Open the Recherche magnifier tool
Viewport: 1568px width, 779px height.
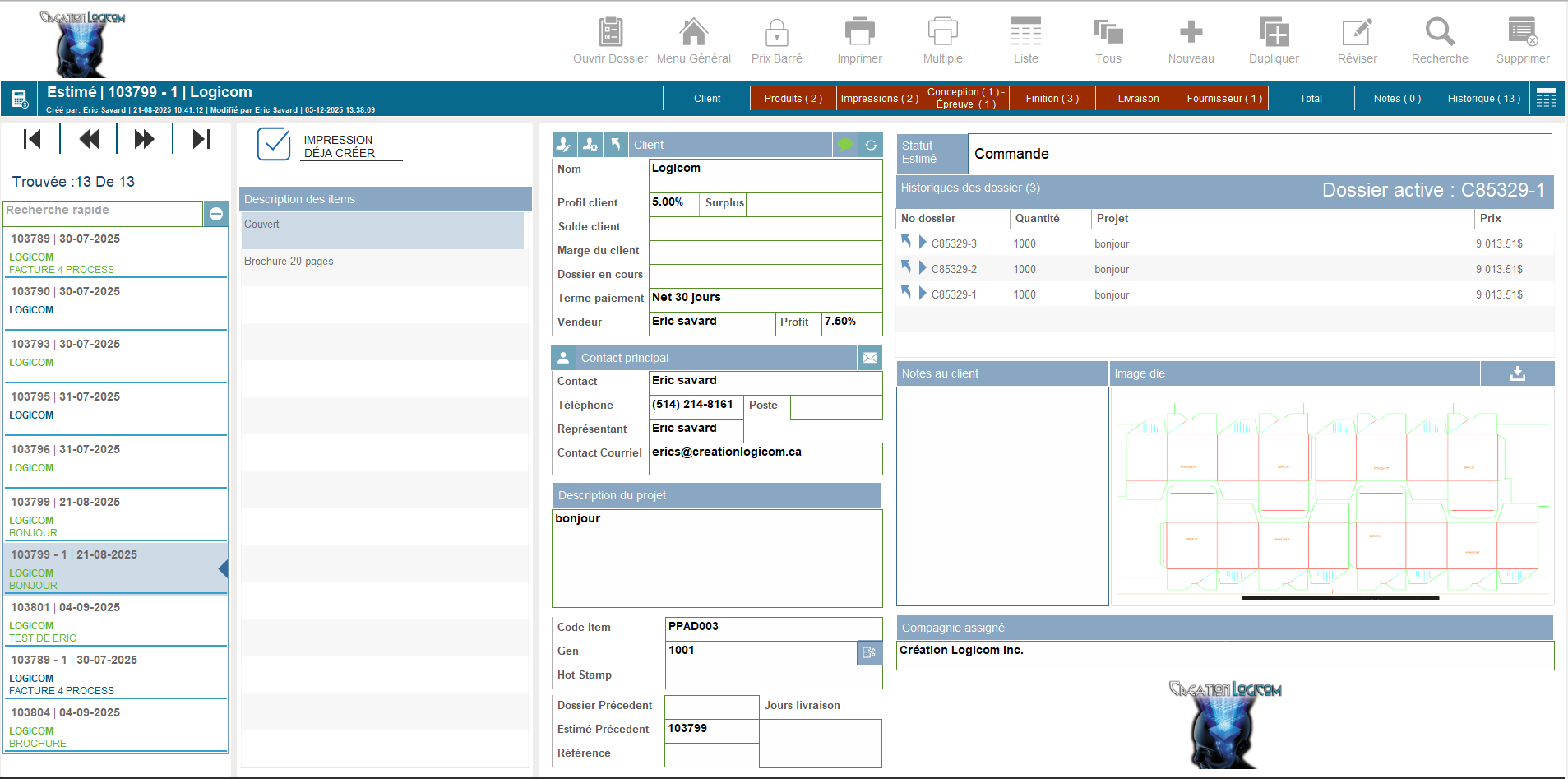point(1439,33)
